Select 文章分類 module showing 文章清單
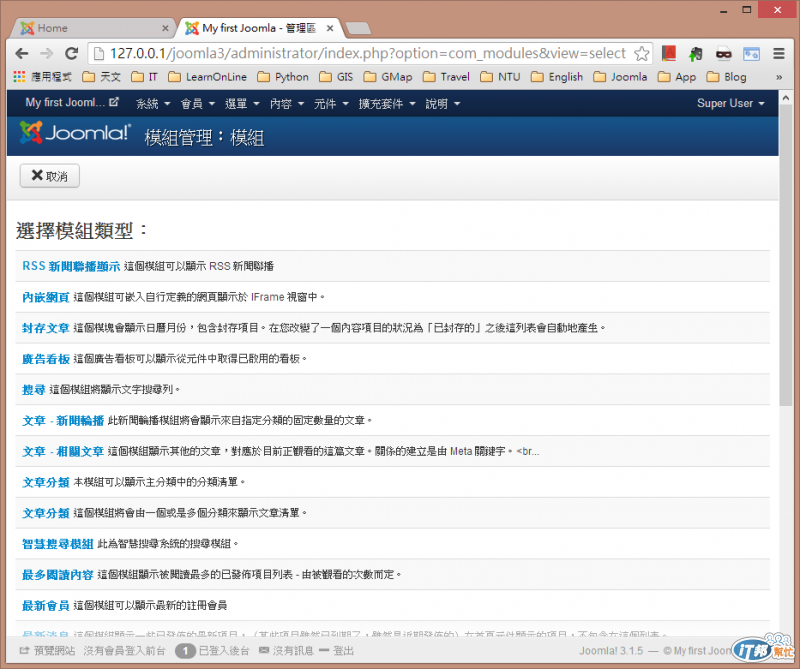The image size is (800, 669). pyautogui.click(x=46, y=513)
